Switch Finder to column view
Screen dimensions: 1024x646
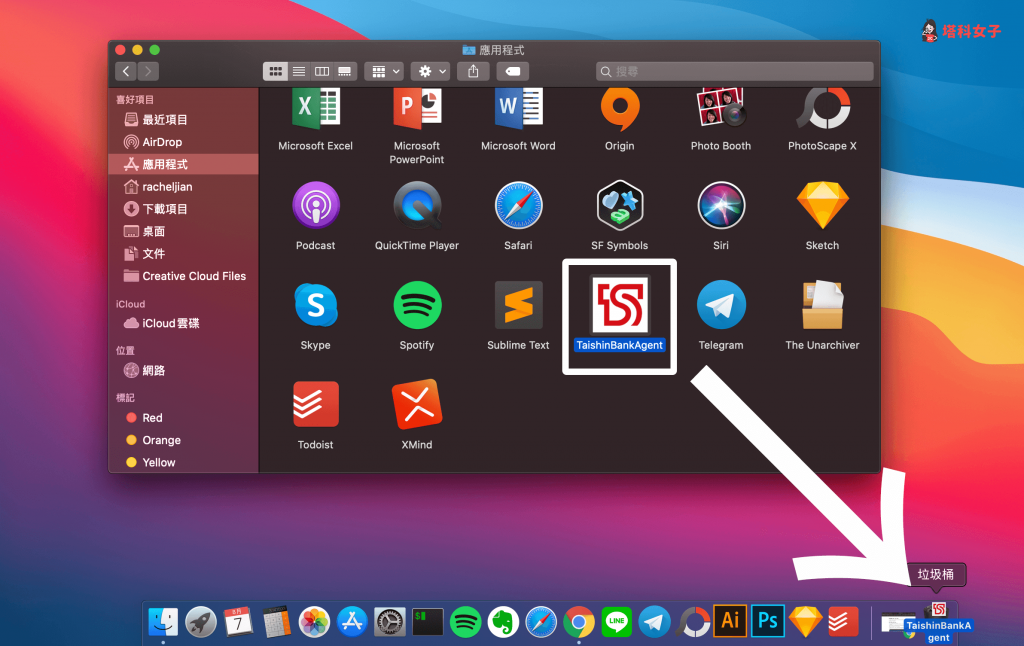tap(322, 71)
